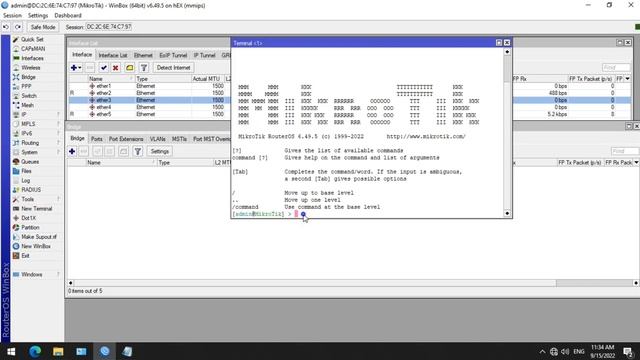This screenshot has height=360, width=640.
Task: Open Microsoft Edge from taskbar
Action: (35, 351)
